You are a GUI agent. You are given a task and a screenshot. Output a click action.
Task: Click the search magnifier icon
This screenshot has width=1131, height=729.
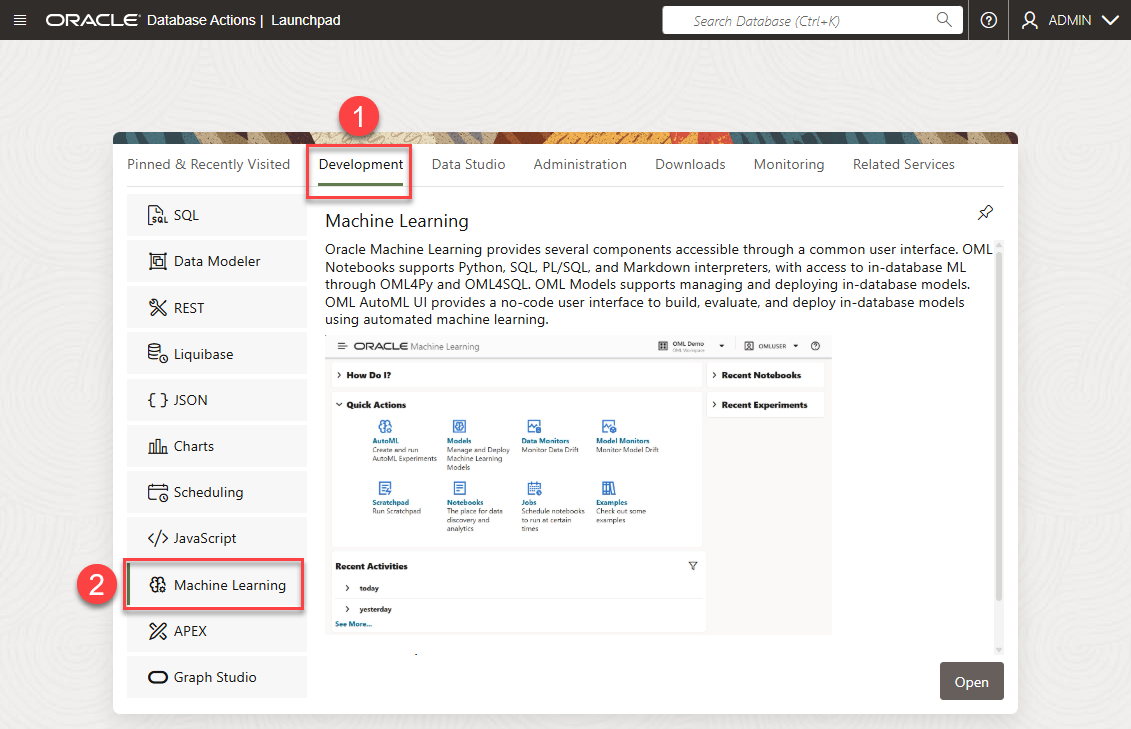coord(943,19)
